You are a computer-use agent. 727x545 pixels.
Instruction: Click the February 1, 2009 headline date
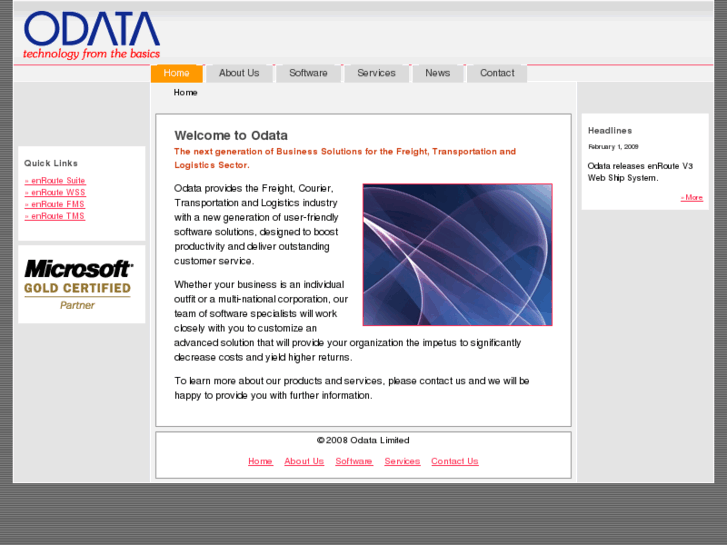pyautogui.click(x=613, y=147)
